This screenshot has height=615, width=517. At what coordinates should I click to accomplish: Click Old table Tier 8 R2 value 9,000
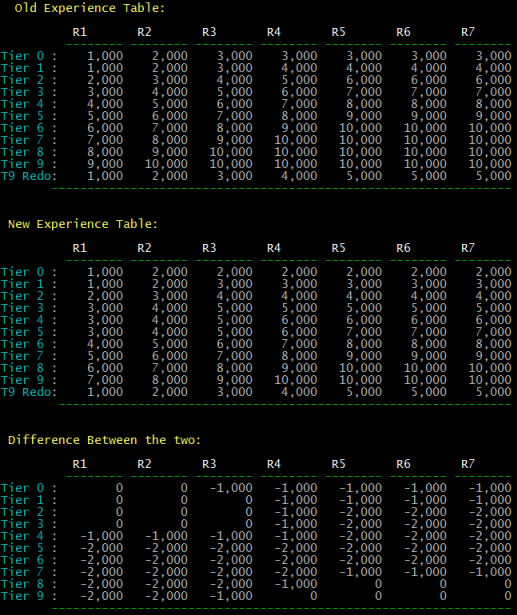pyautogui.click(x=170, y=152)
